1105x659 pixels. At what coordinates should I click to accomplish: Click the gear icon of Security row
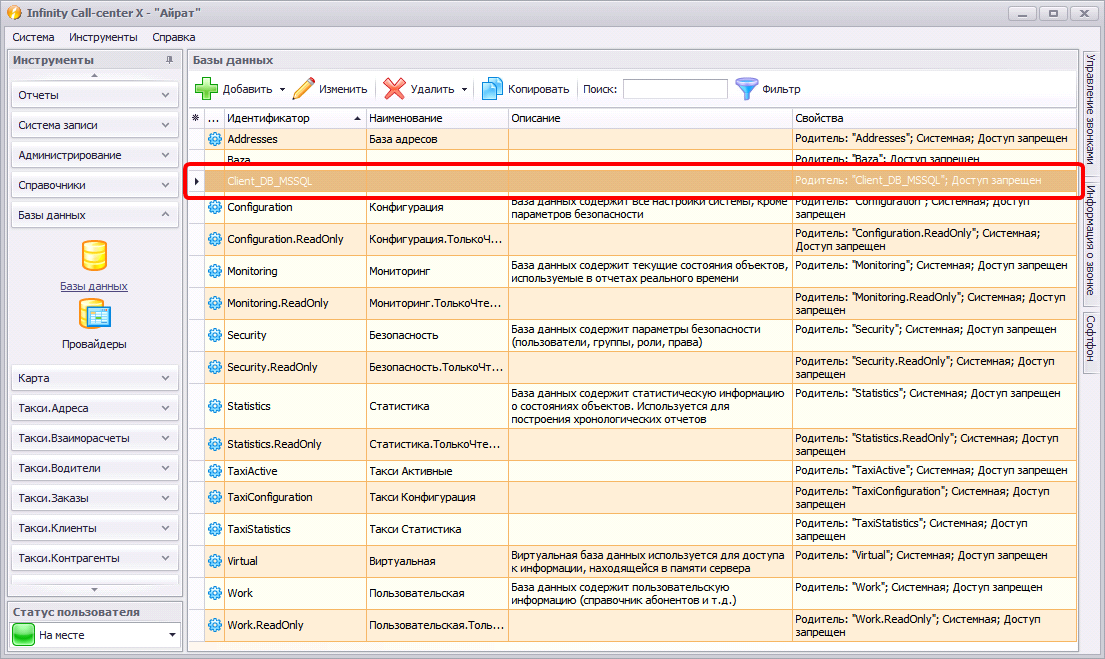pos(215,335)
